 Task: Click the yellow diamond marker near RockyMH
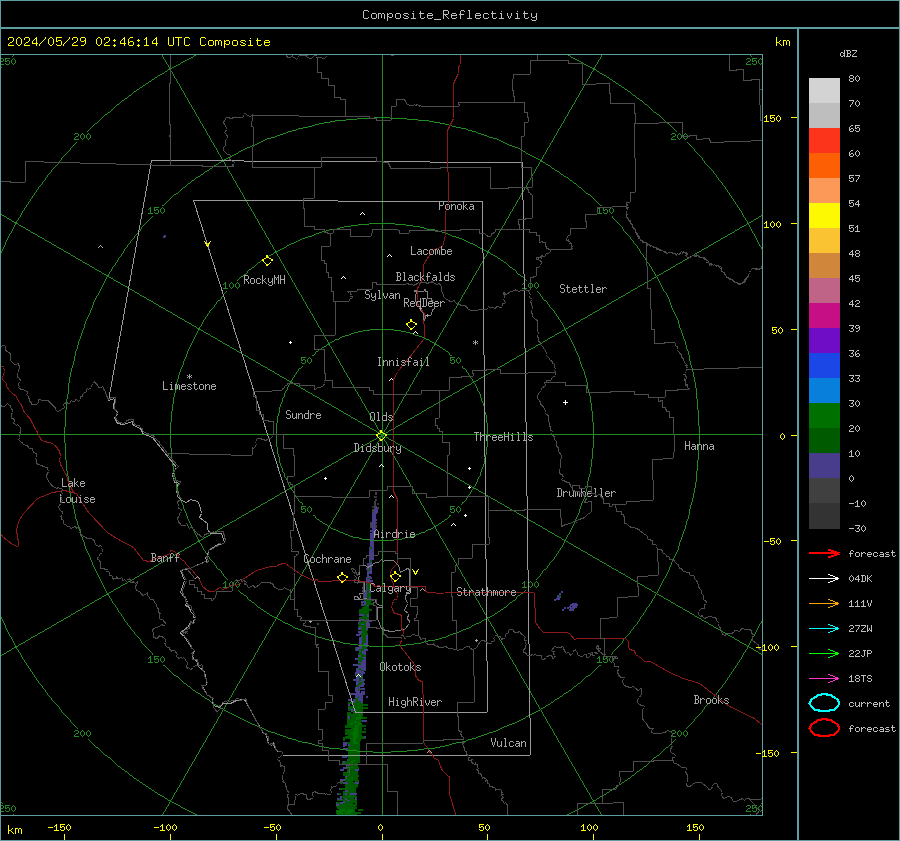[x=267, y=261]
